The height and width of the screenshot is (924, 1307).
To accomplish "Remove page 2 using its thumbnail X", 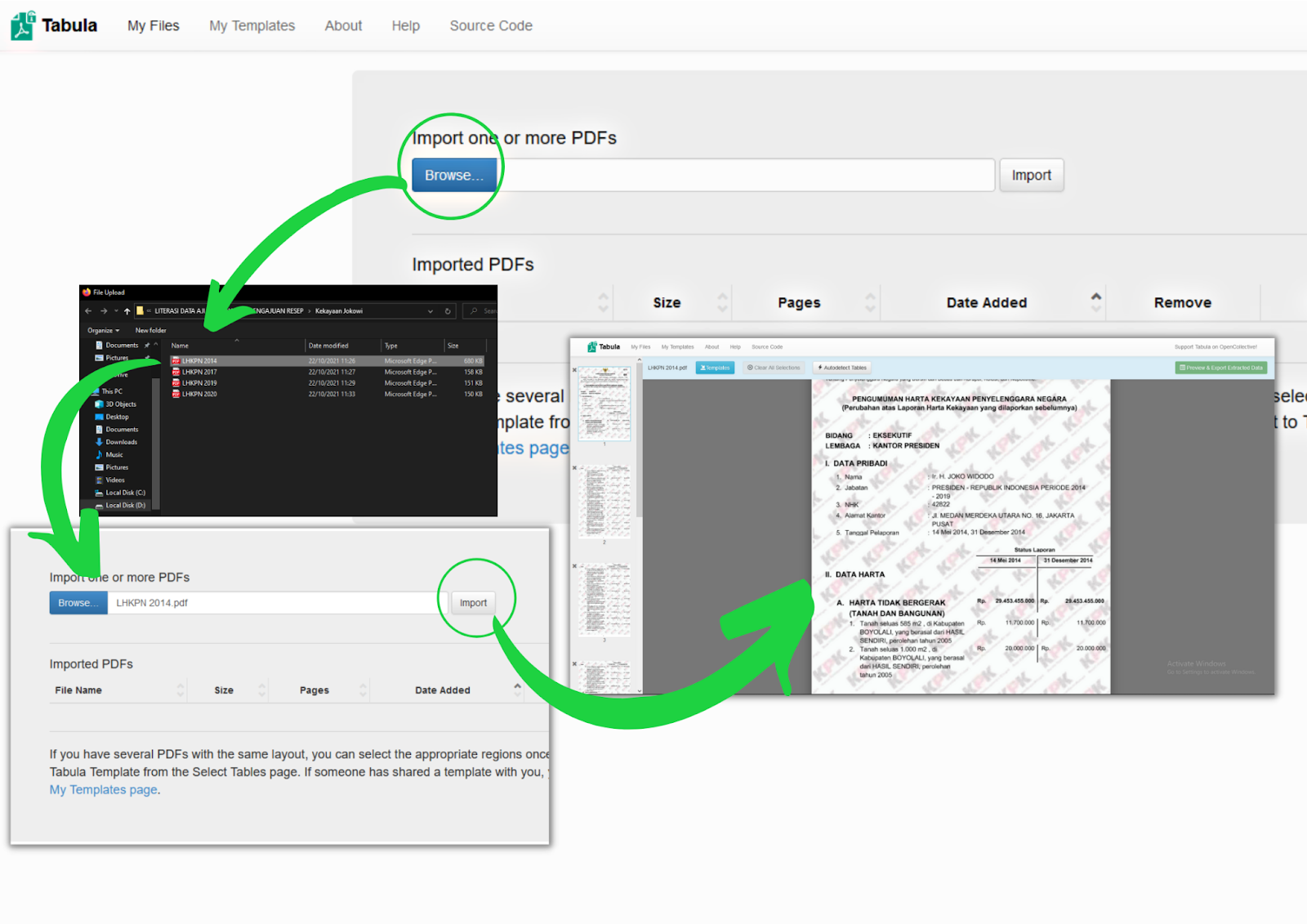I will pos(574,468).
